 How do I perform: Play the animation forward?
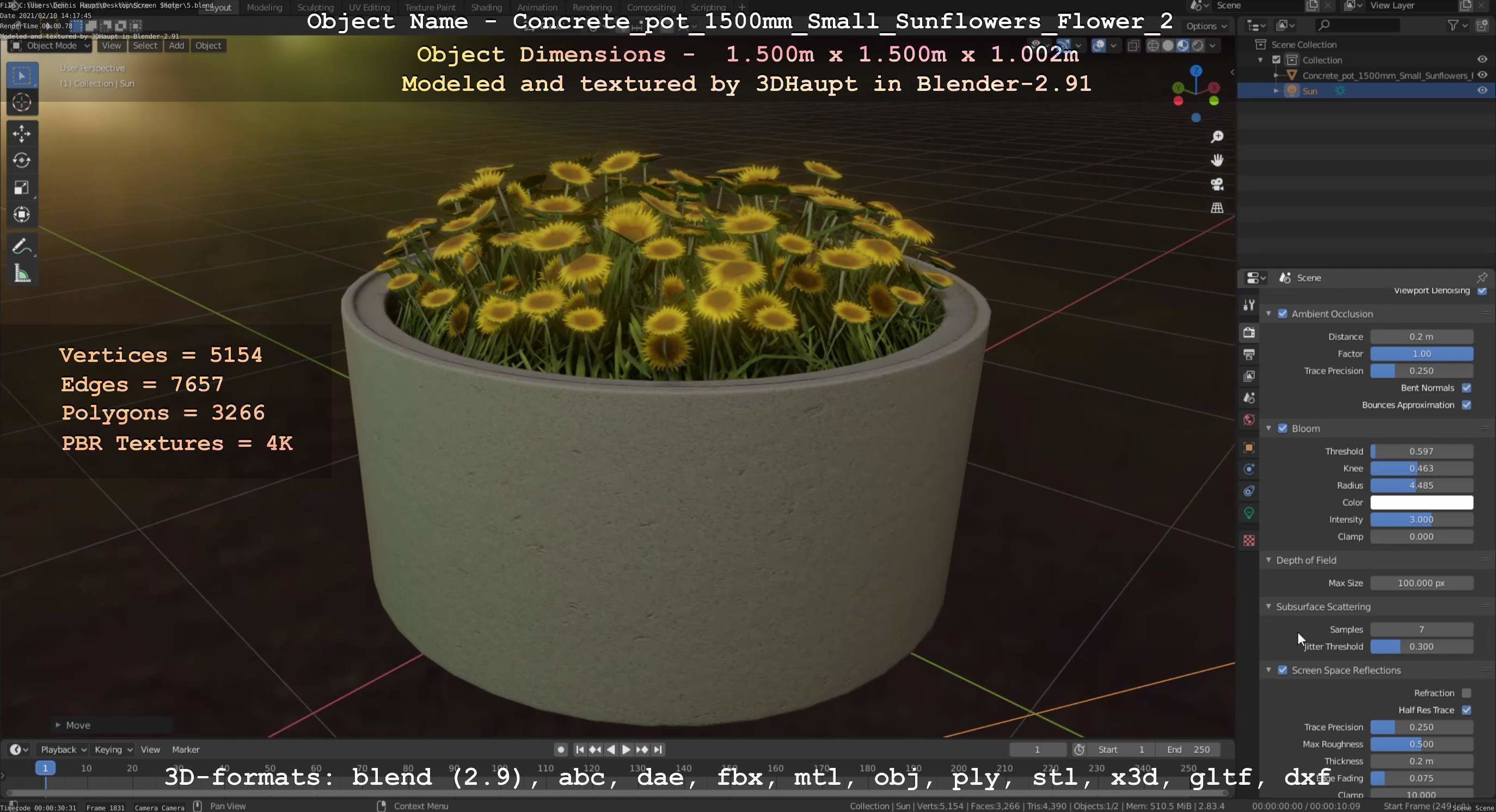point(626,749)
